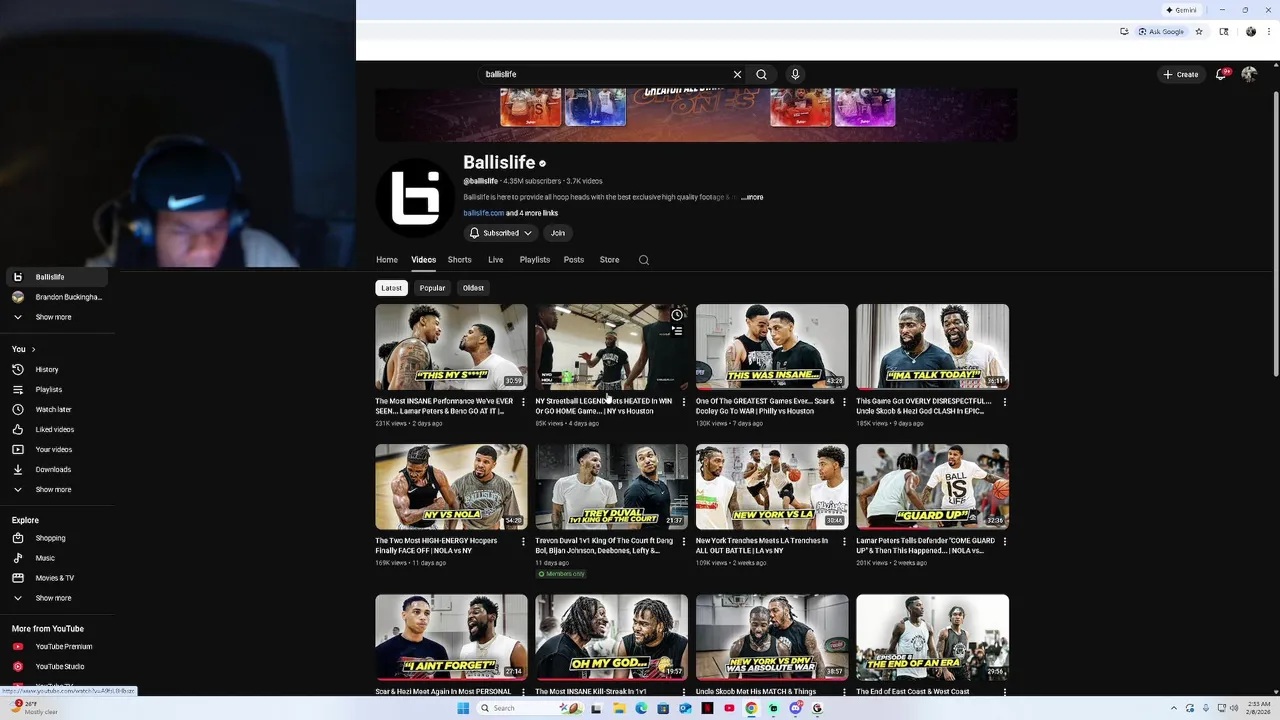This screenshot has height=720, width=1280.
Task: Open options for Lamar Peters & Bano video
Action: pyautogui.click(x=523, y=402)
